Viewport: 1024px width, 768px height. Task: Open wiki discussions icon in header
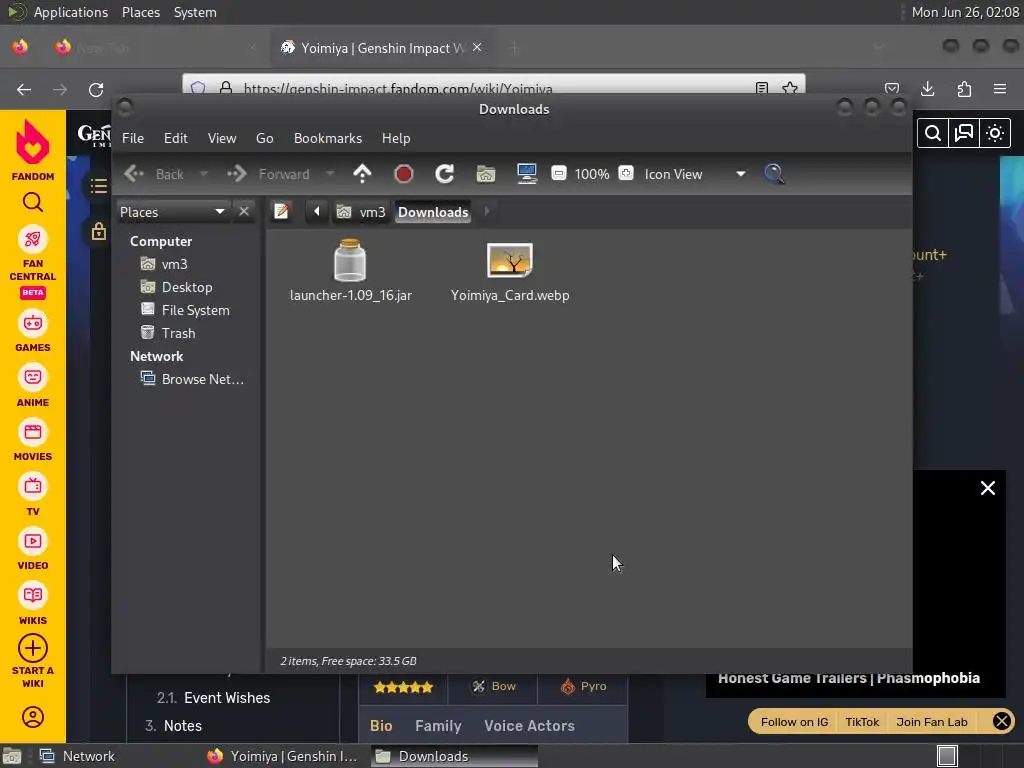click(964, 133)
